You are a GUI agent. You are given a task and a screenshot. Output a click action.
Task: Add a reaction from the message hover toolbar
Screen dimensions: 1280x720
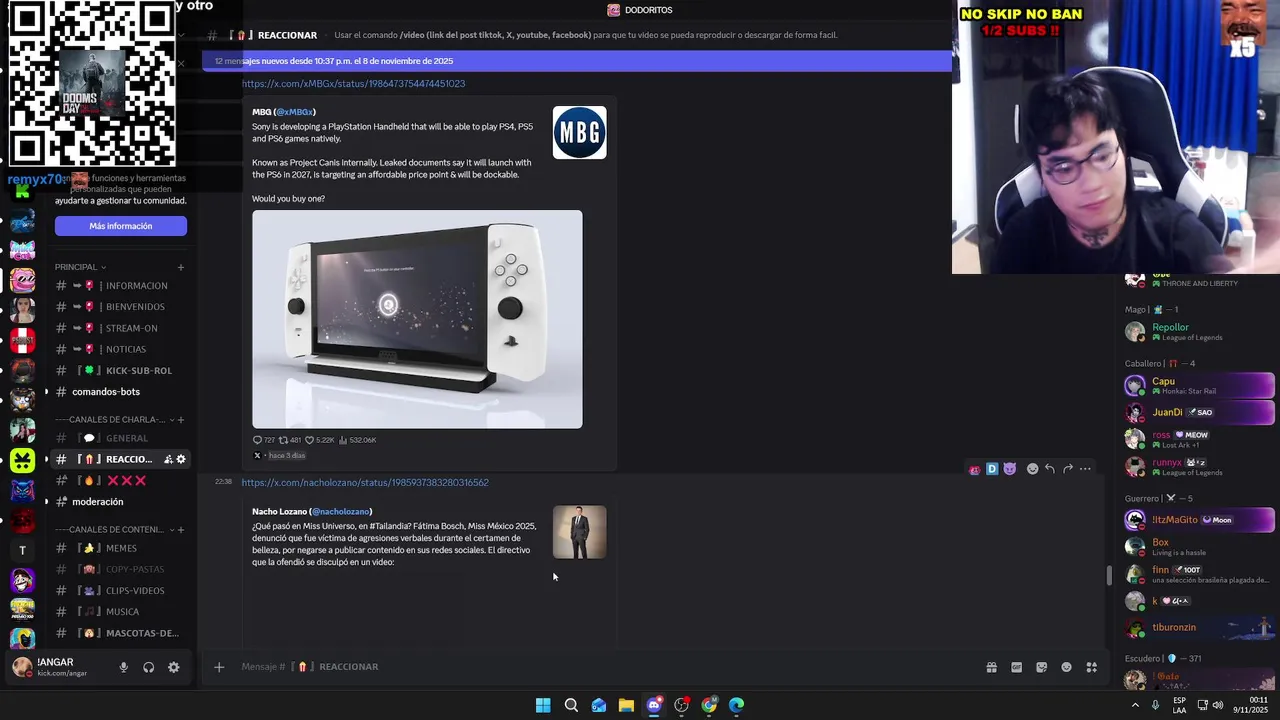click(1033, 469)
